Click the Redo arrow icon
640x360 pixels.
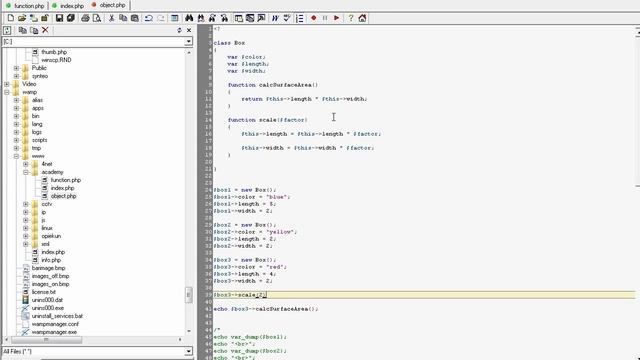coord(160,18)
